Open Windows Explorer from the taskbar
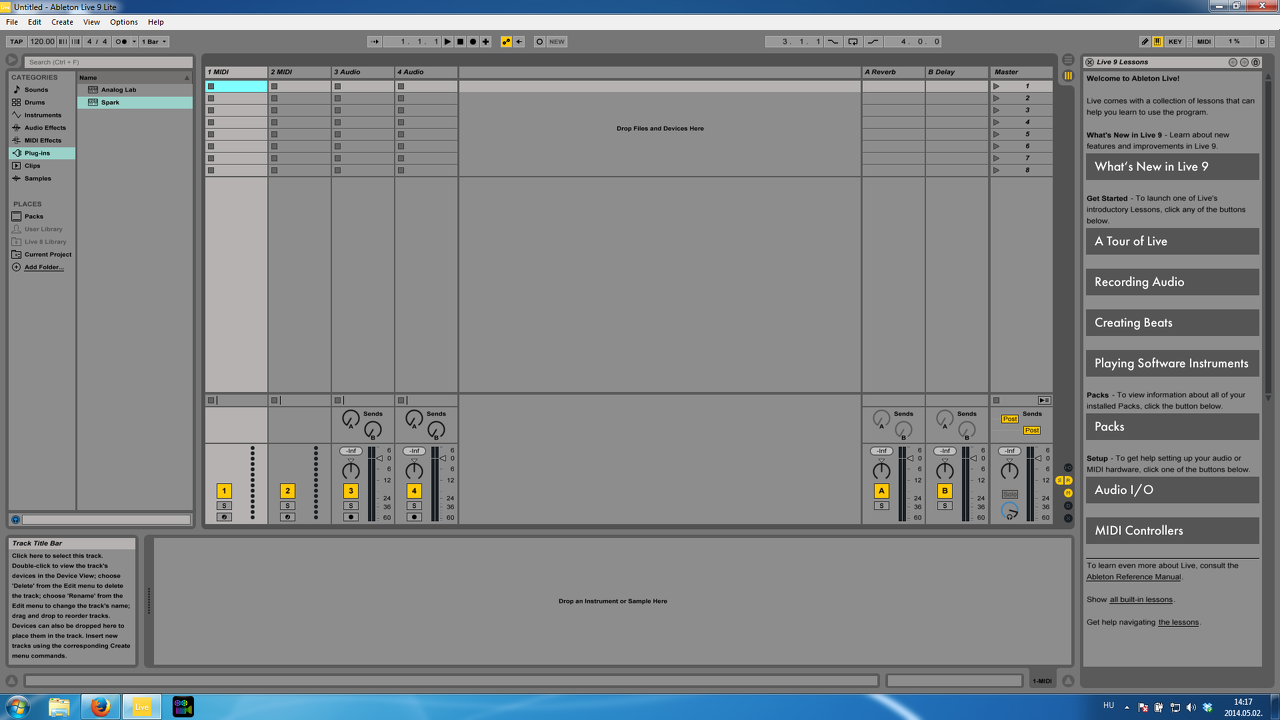The width and height of the screenshot is (1280, 720). pos(59,707)
